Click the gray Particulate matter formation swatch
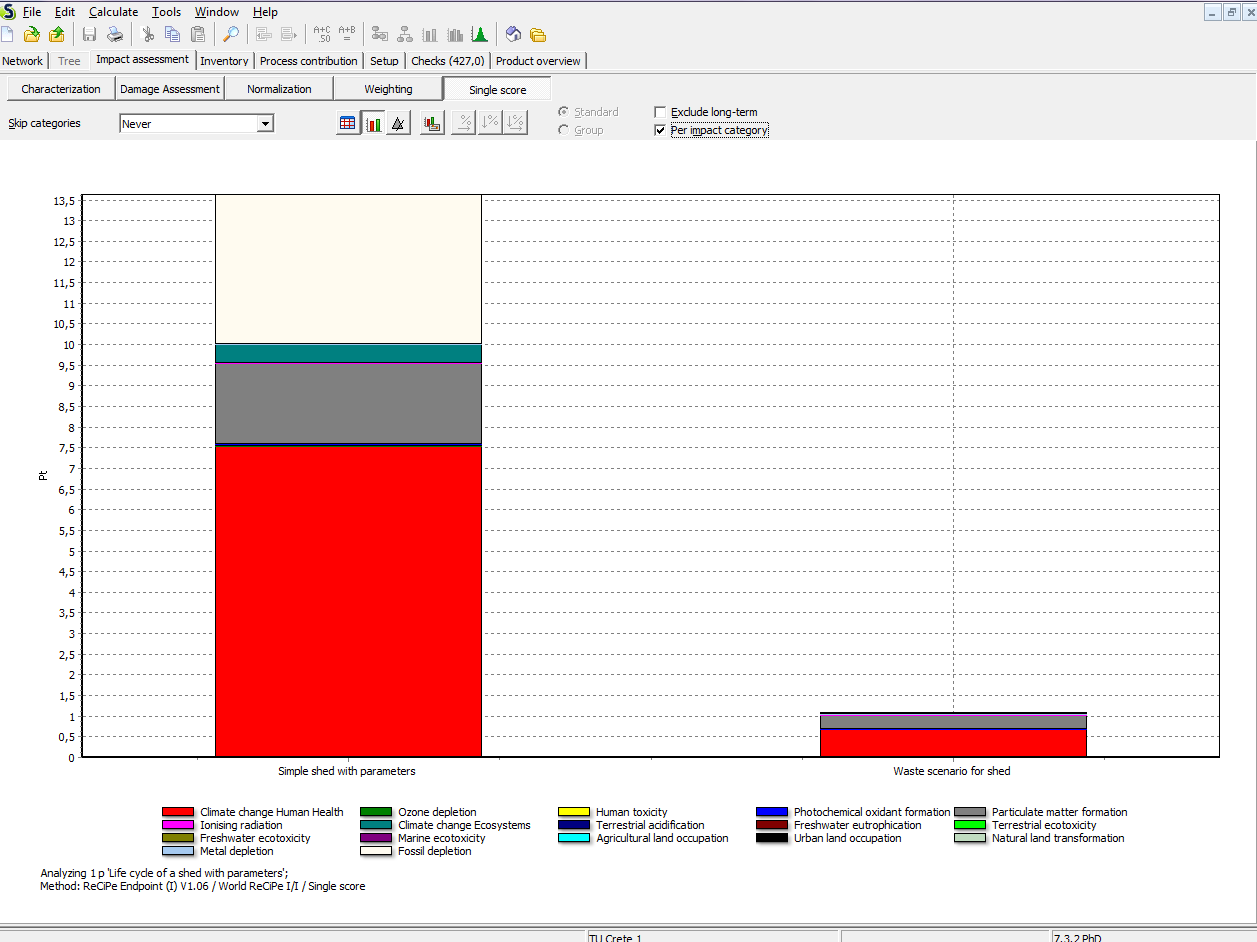The image size is (1257, 942). [x=970, y=812]
